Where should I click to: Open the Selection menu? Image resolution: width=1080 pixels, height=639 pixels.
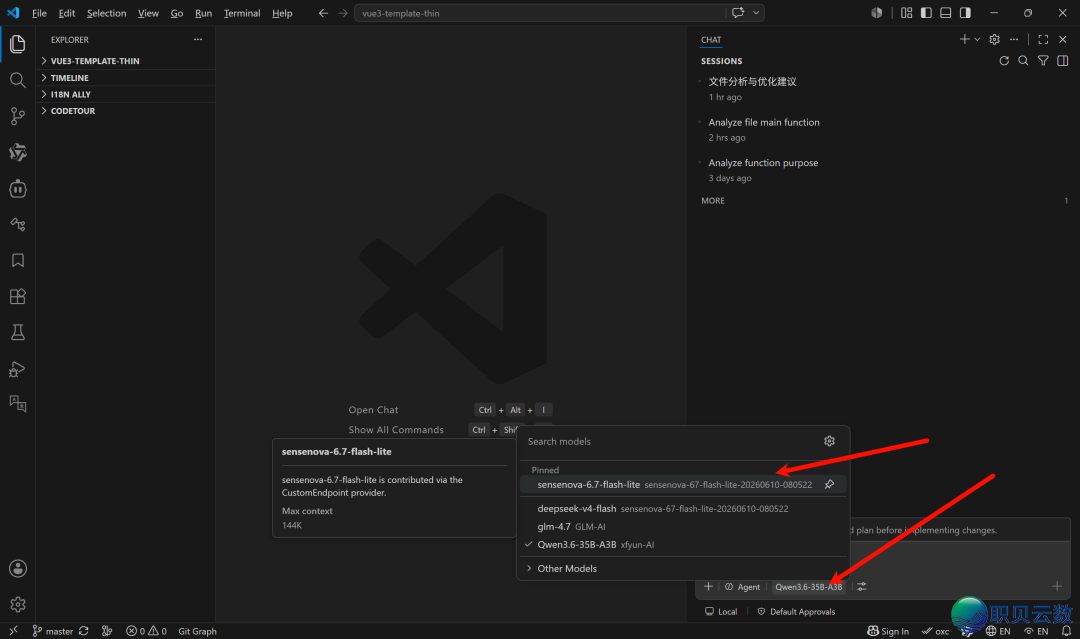pyautogui.click(x=106, y=13)
